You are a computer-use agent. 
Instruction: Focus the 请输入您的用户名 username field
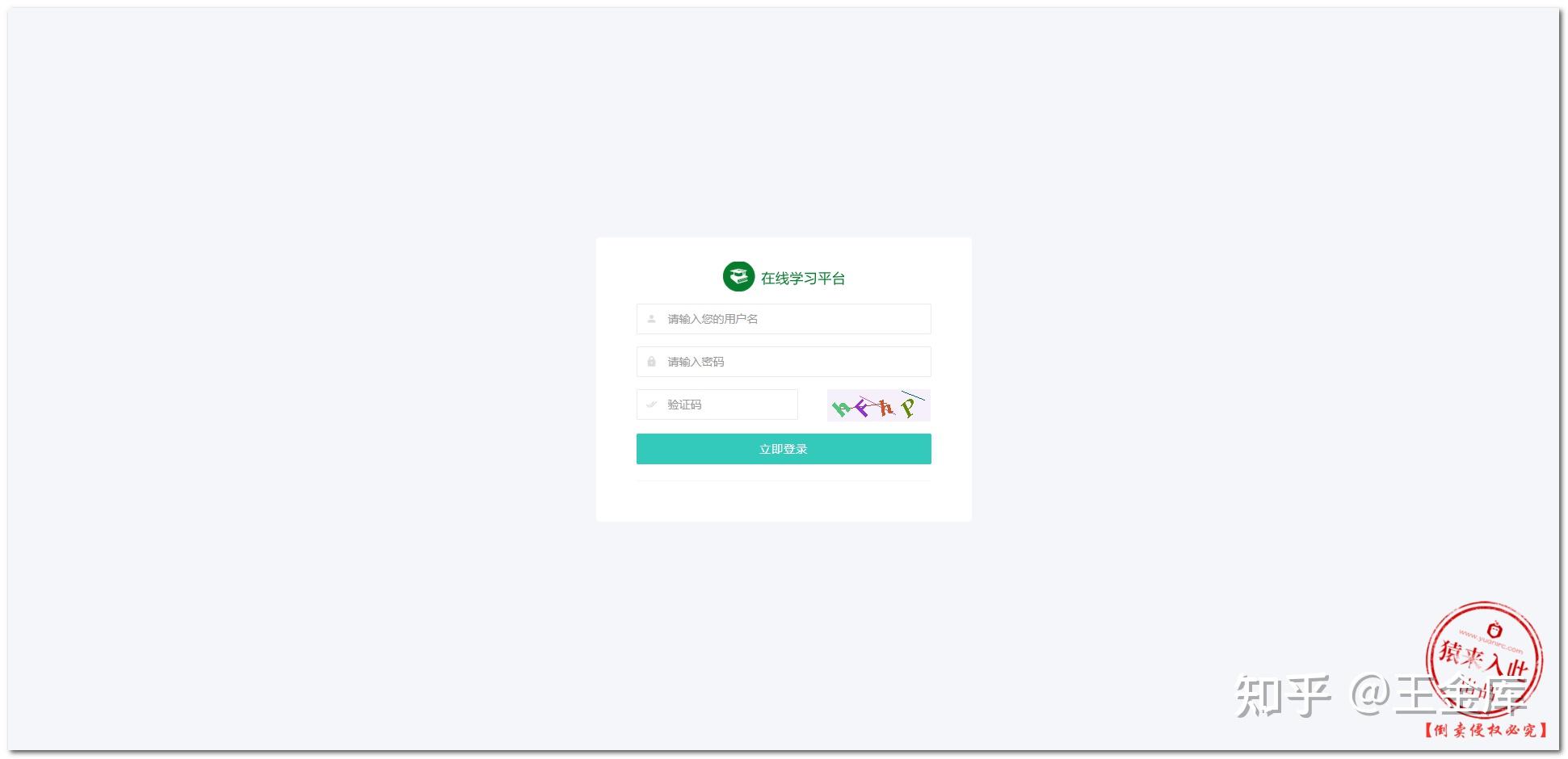(784, 319)
